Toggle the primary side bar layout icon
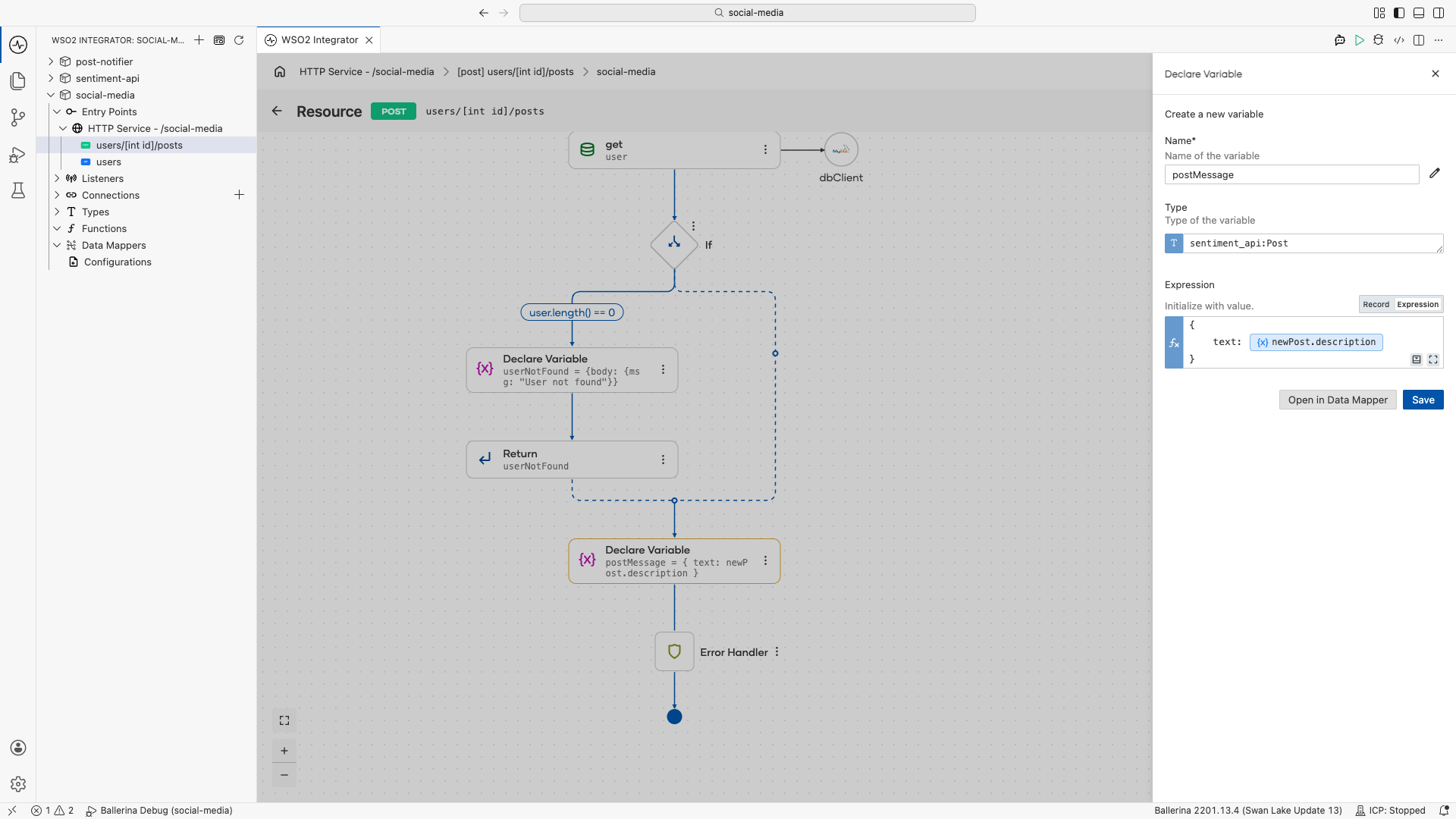Image resolution: width=1456 pixels, height=819 pixels. pos(1399,13)
